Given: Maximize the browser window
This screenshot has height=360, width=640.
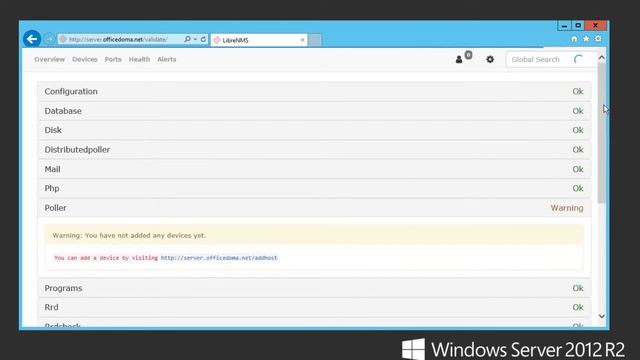Looking at the screenshot, I should [578, 26].
